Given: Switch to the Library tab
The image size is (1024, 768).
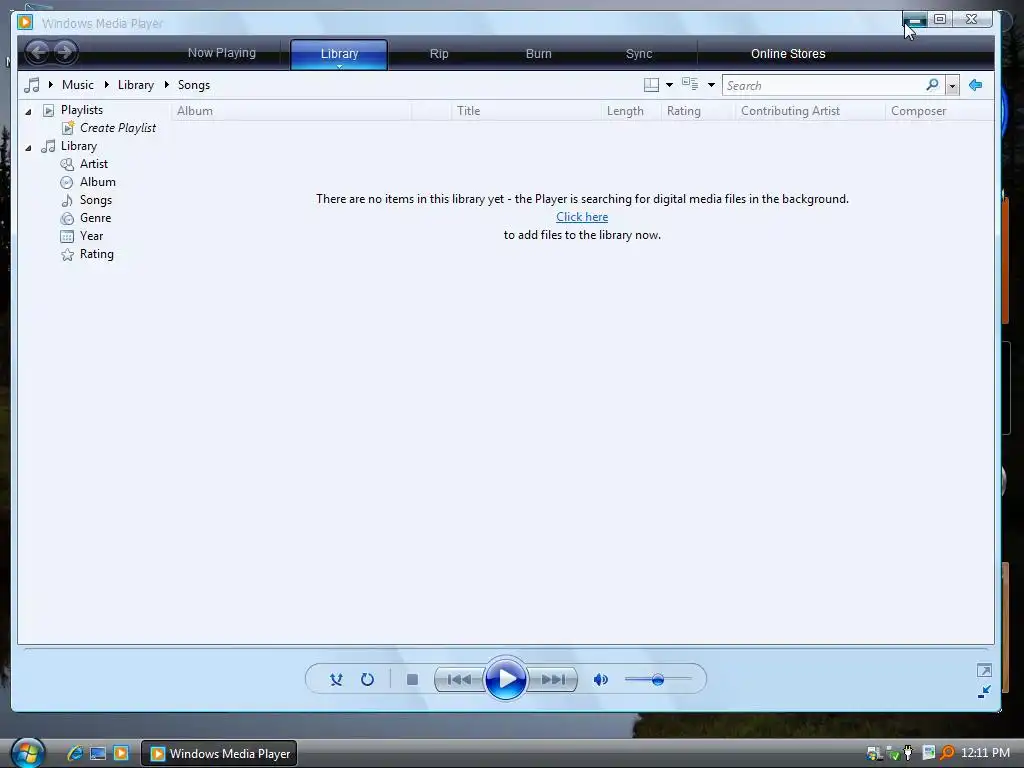Looking at the screenshot, I should pos(339,54).
